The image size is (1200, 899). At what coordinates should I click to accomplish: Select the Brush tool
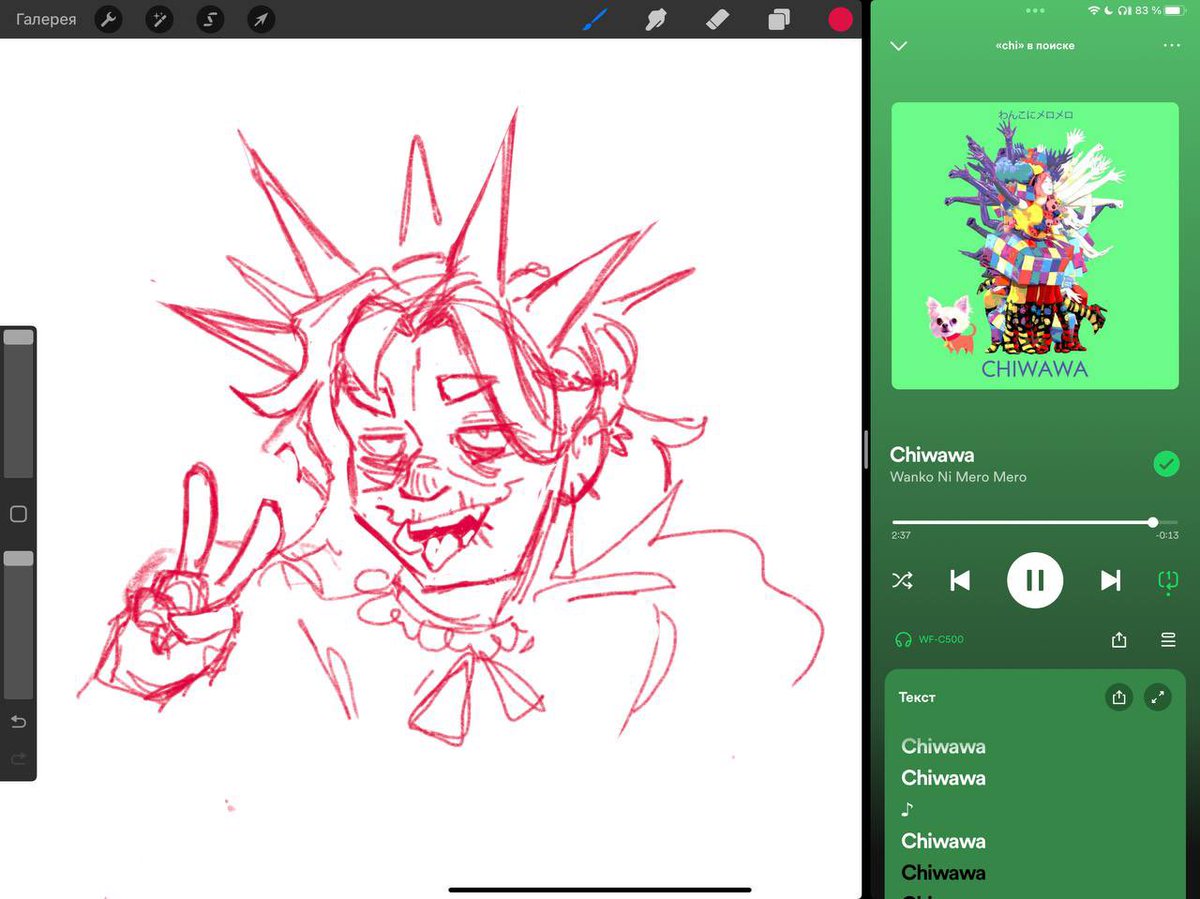[x=596, y=19]
